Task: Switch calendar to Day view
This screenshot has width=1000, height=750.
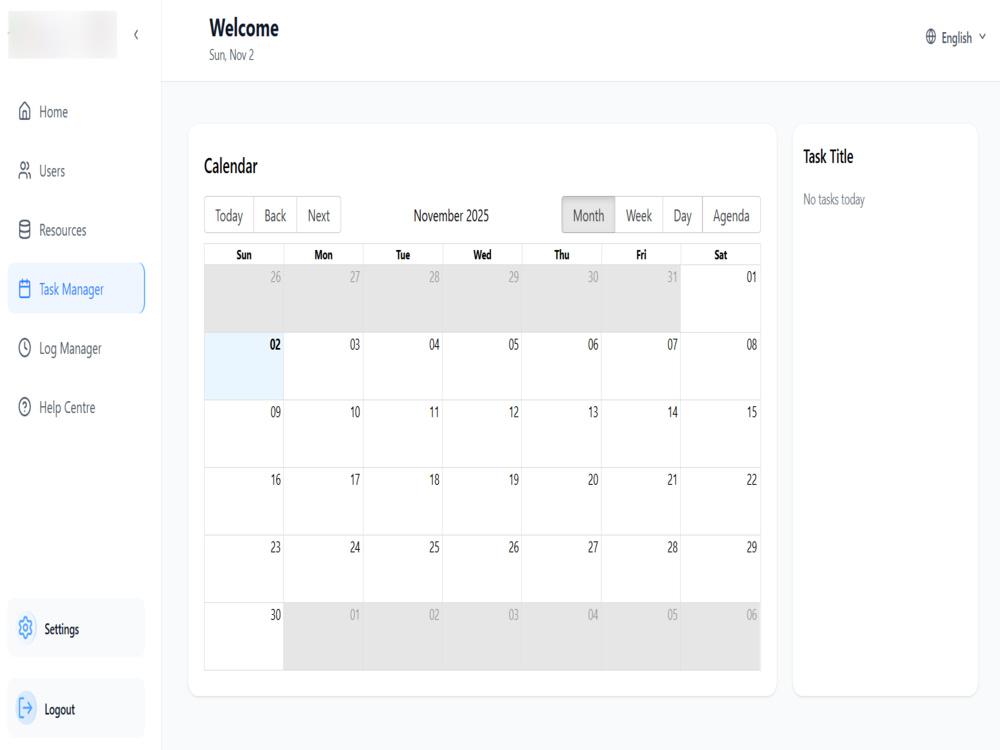Action: click(682, 215)
